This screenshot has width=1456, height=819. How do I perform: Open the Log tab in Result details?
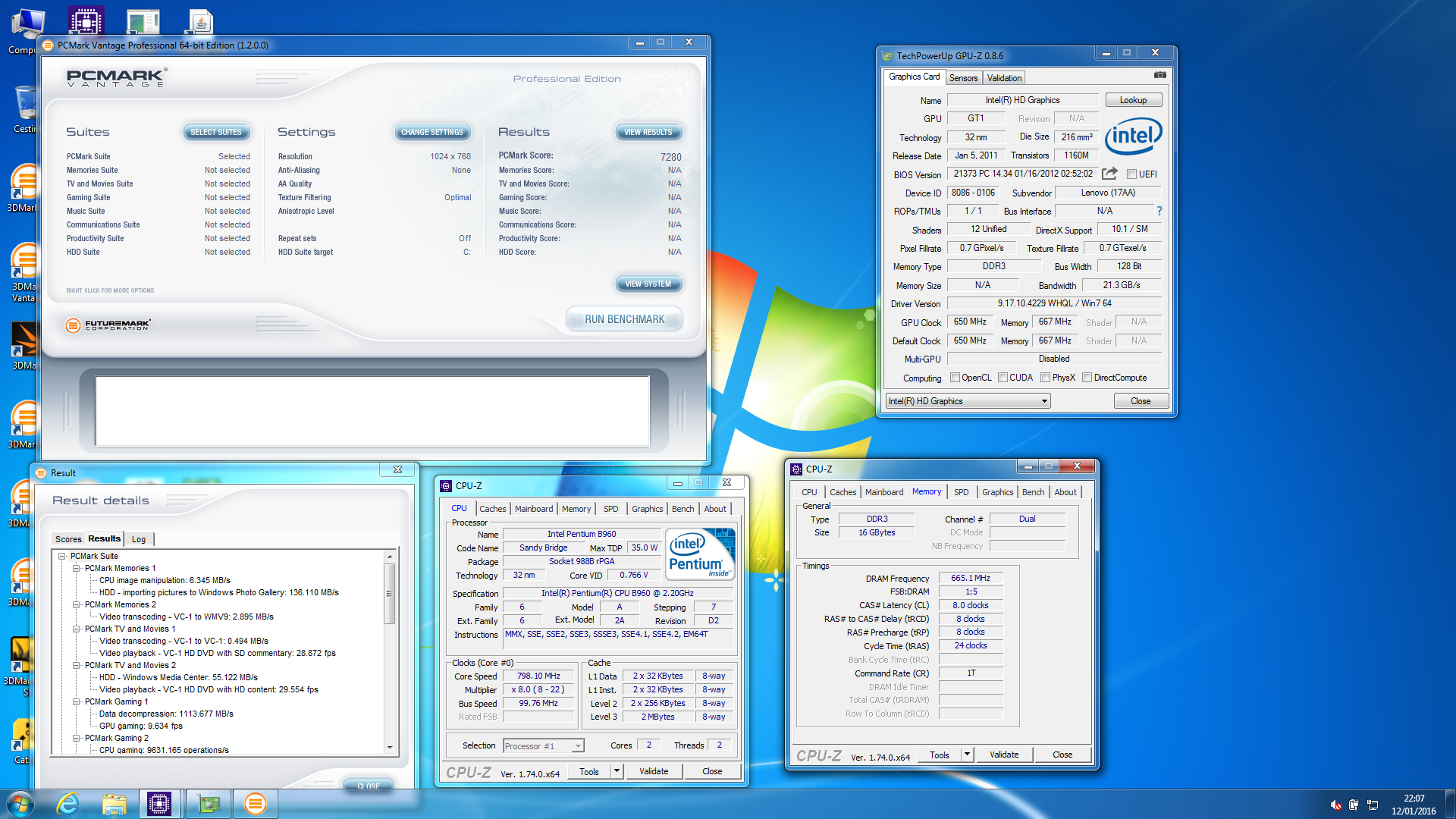(139, 539)
